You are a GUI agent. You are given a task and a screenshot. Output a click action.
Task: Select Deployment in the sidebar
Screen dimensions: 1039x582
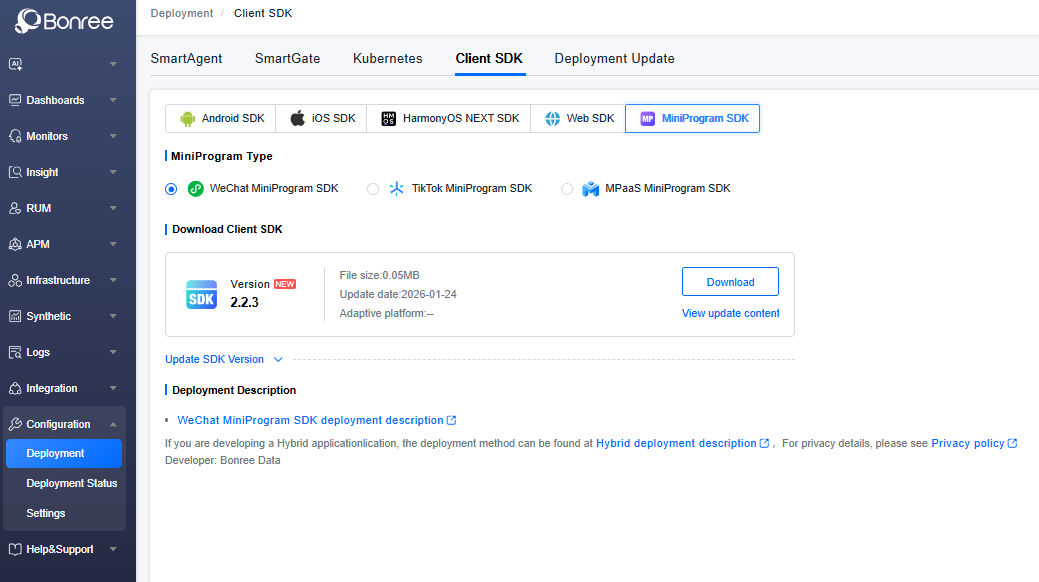64,453
